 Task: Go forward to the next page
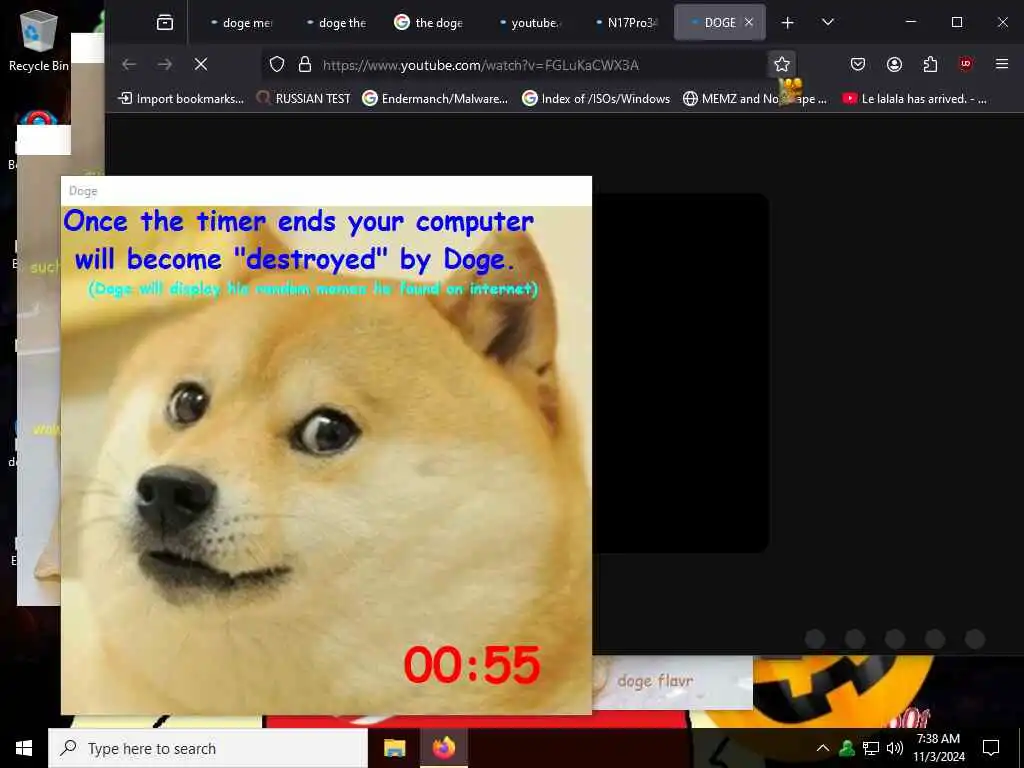165,64
